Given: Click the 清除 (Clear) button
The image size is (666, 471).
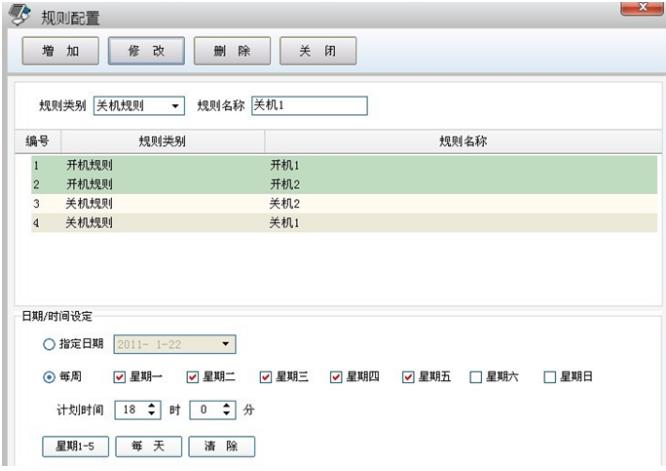Looking at the screenshot, I should coord(223,446).
